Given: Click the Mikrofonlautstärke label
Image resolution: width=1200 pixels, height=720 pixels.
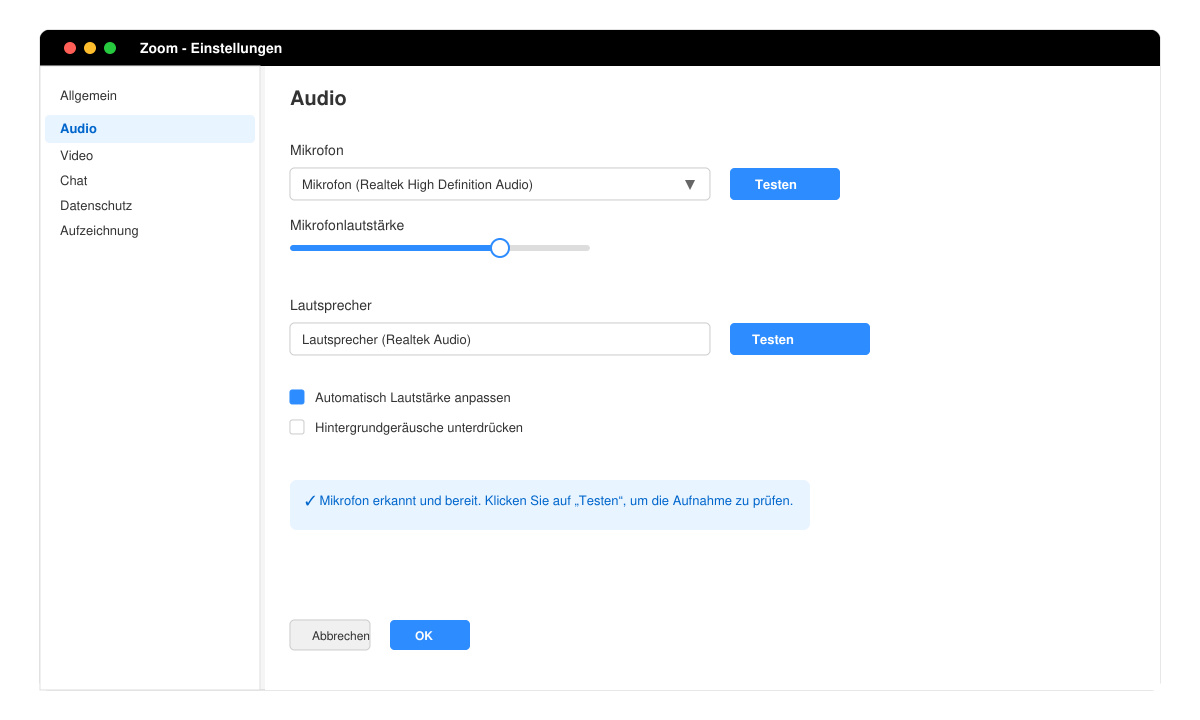Looking at the screenshot, I should click(347, 226).
